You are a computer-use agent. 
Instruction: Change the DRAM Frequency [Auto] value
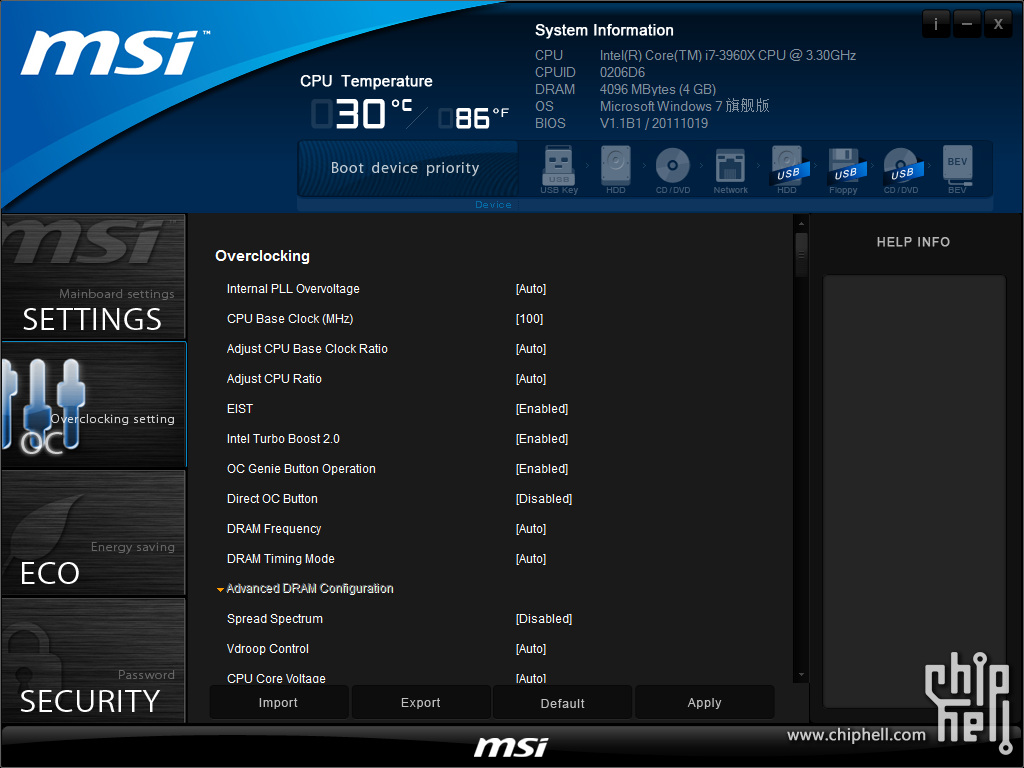(531, 529)
